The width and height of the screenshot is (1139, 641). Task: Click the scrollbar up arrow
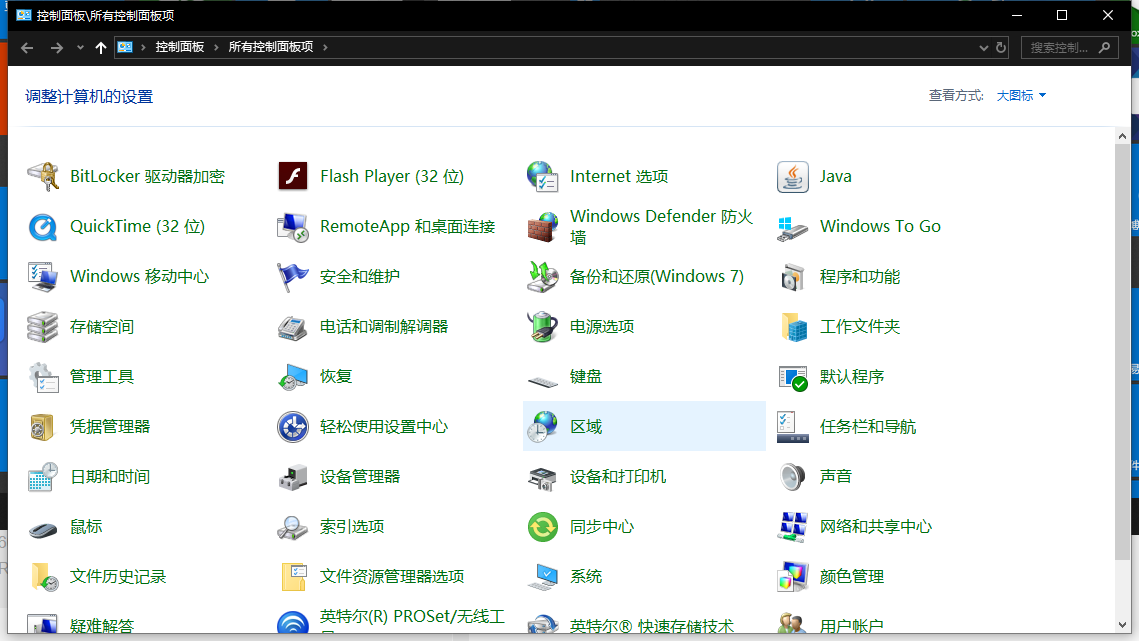click(1122, 136)
